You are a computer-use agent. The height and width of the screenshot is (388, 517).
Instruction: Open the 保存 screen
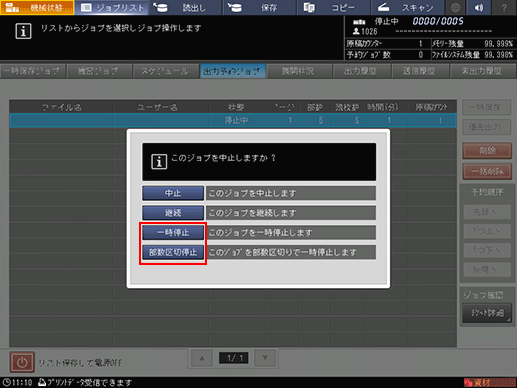(259, 7)
